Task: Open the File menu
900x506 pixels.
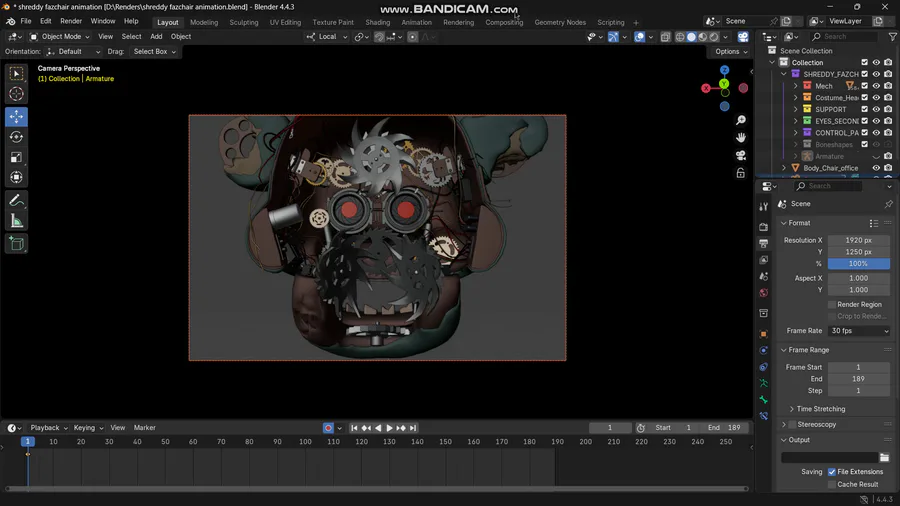Action: pyautogui.click(x=26, y=21)
